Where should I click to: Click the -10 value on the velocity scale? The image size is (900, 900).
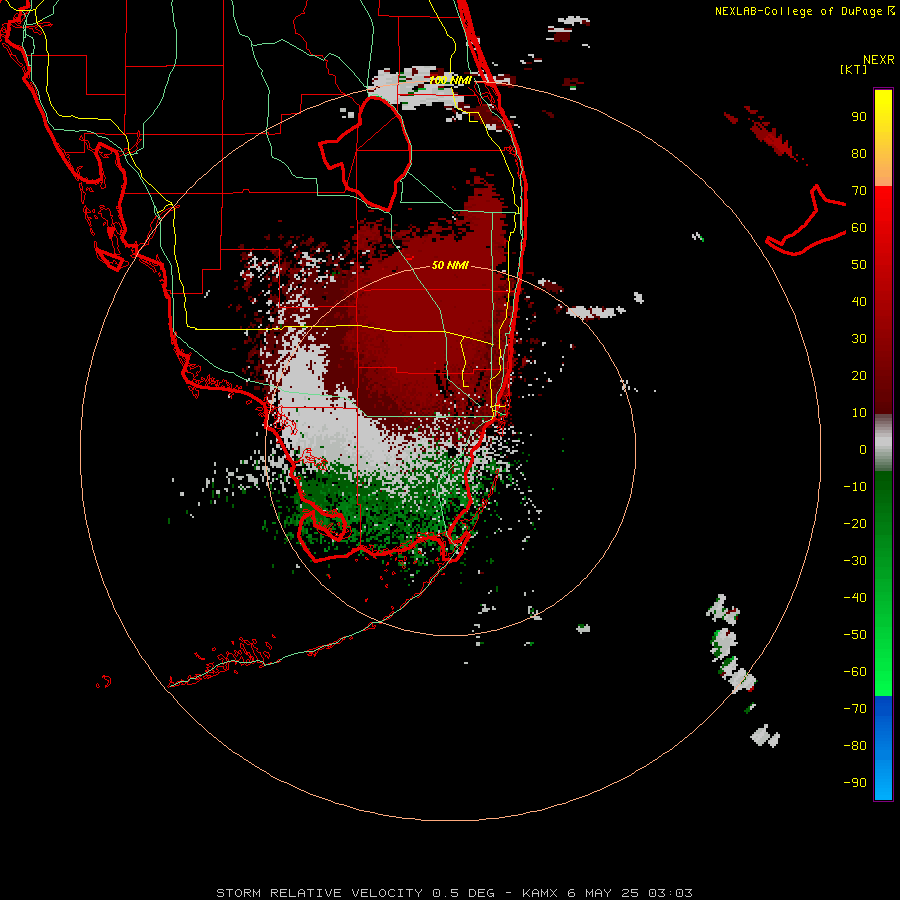855,487
